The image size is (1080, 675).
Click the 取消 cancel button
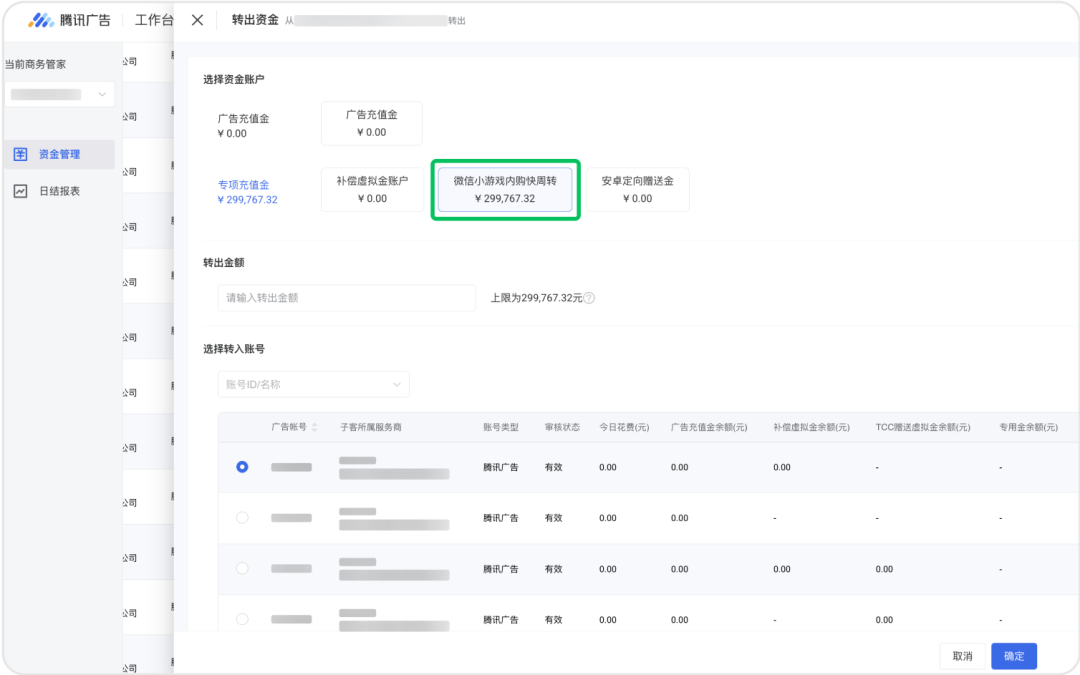click(x=961, y=655)
